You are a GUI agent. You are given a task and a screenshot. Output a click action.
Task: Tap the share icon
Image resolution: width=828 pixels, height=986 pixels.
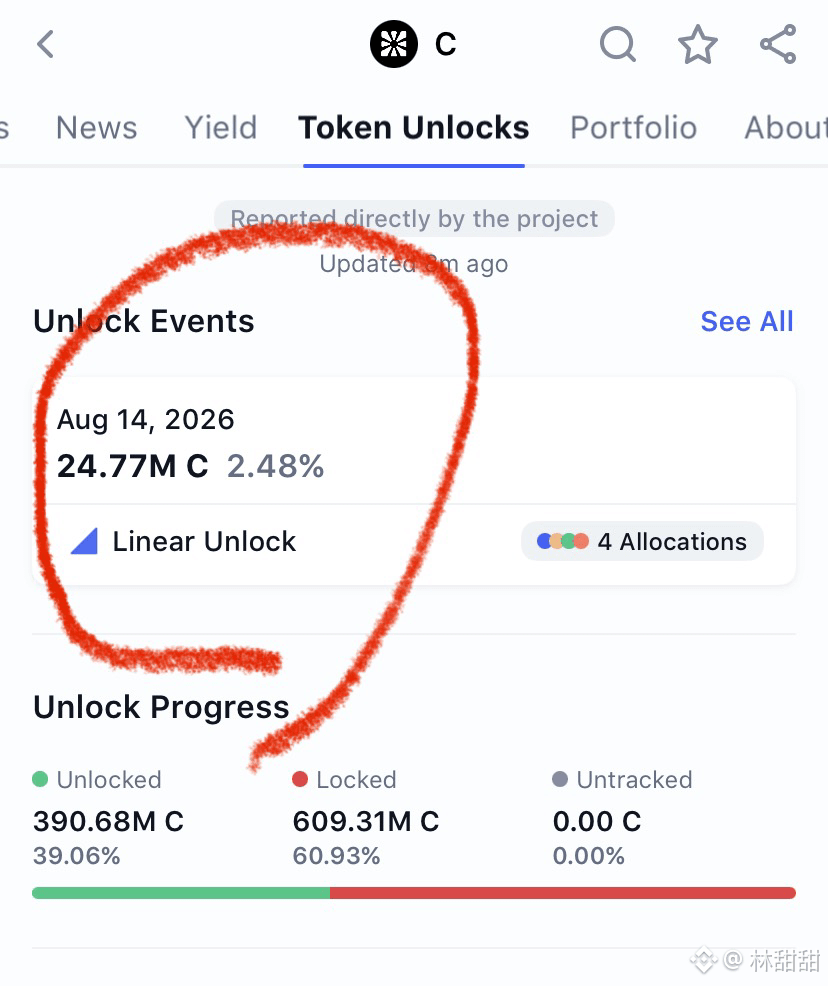coord(778,44)
